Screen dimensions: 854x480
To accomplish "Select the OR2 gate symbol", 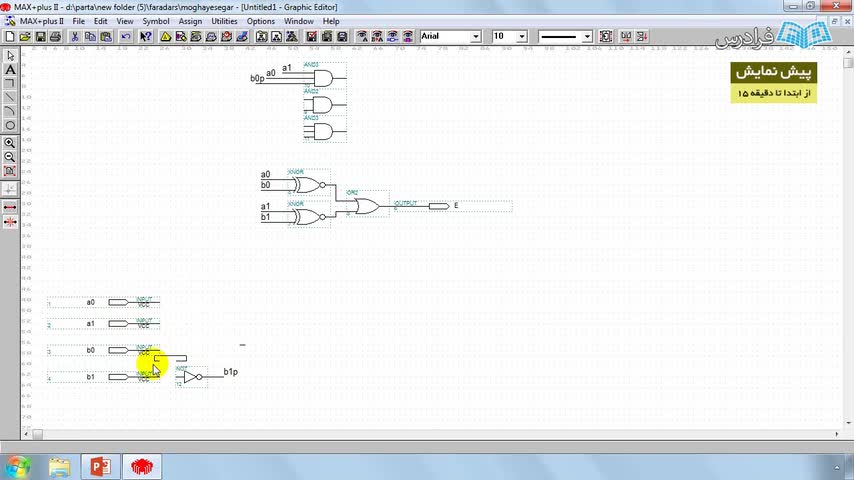I will pyautogui.click(x=368, y=206).
